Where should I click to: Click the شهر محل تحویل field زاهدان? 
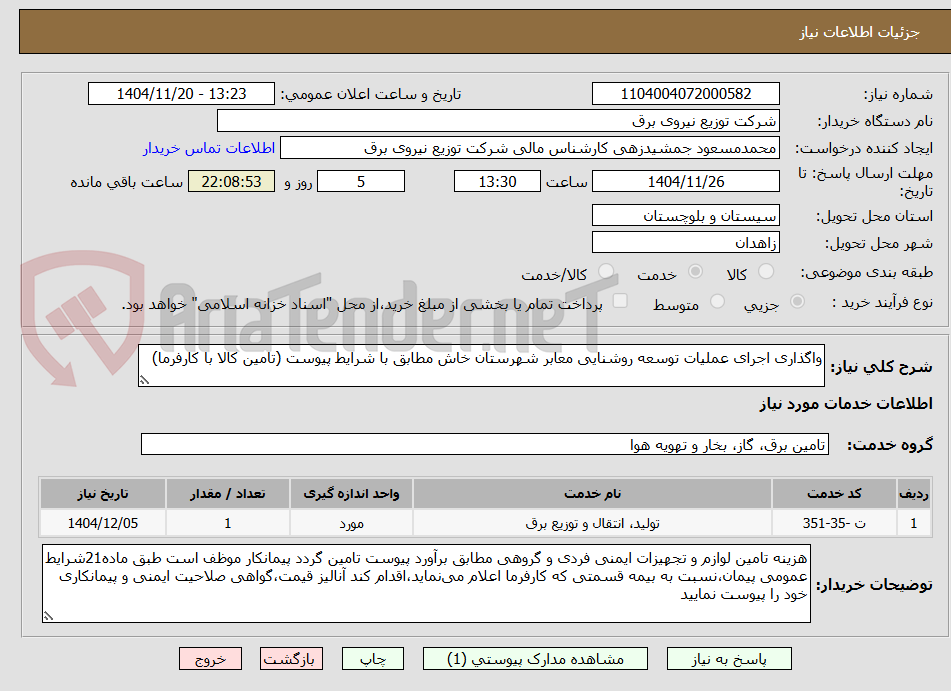tap(685, 243)
